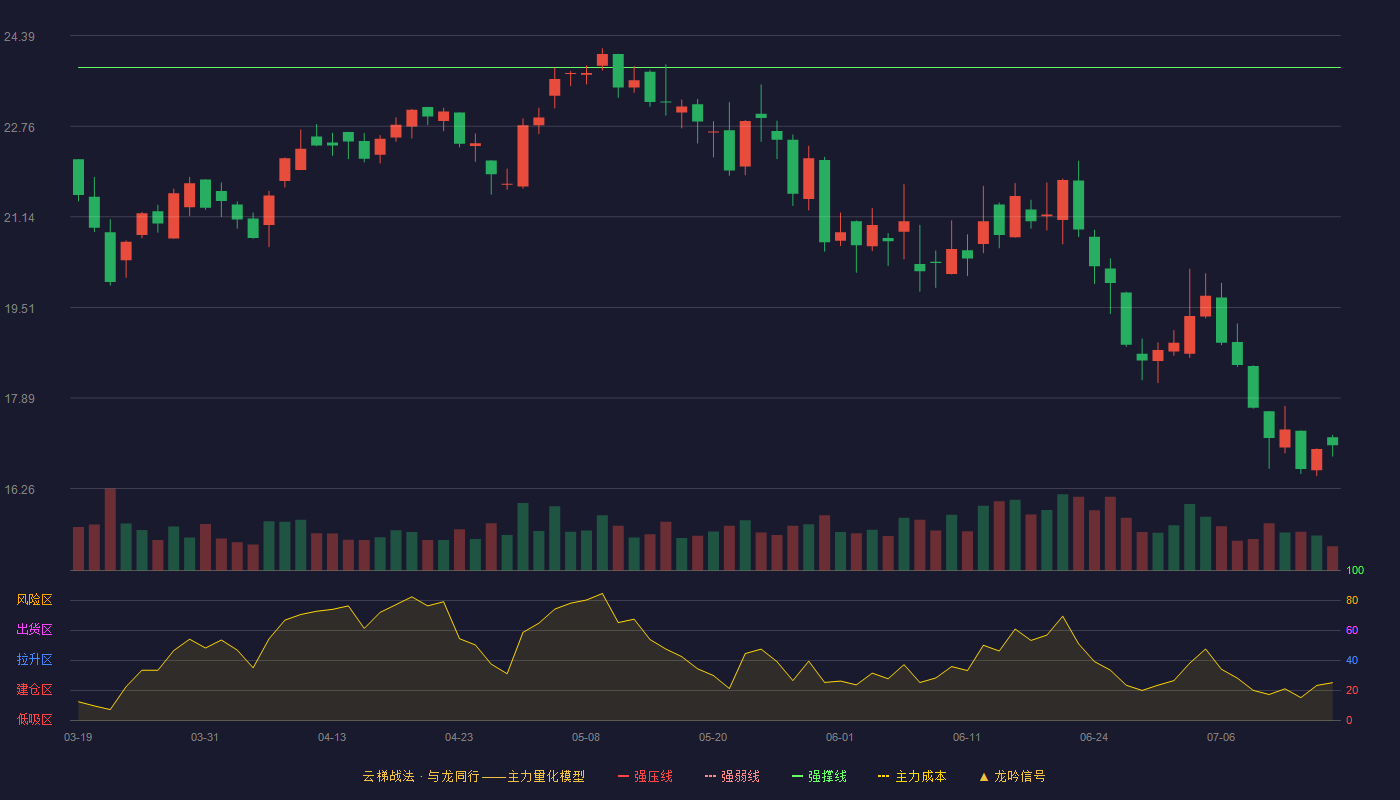1400x800 pixels.
Task: Select the 建仓区 zone label
Action: [34, 690]
